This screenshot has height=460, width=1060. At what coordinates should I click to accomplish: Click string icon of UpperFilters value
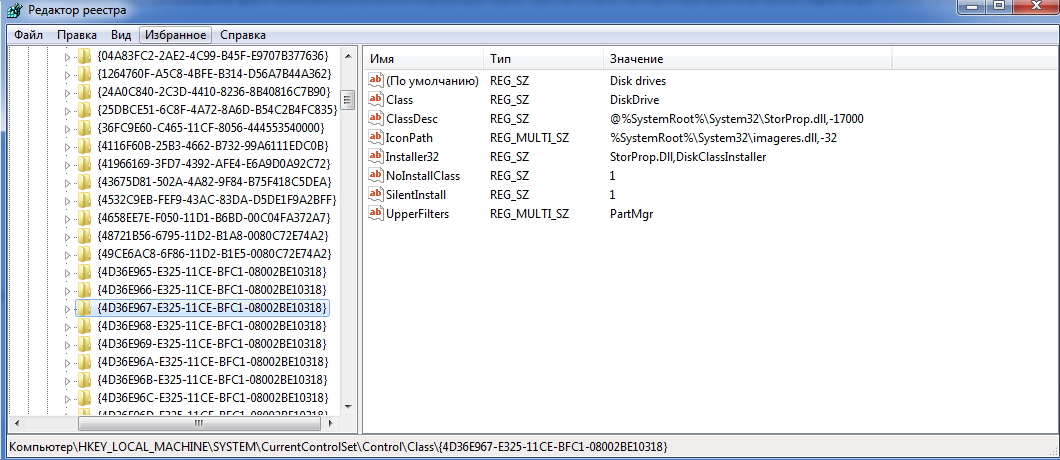[x=375, y=213]
